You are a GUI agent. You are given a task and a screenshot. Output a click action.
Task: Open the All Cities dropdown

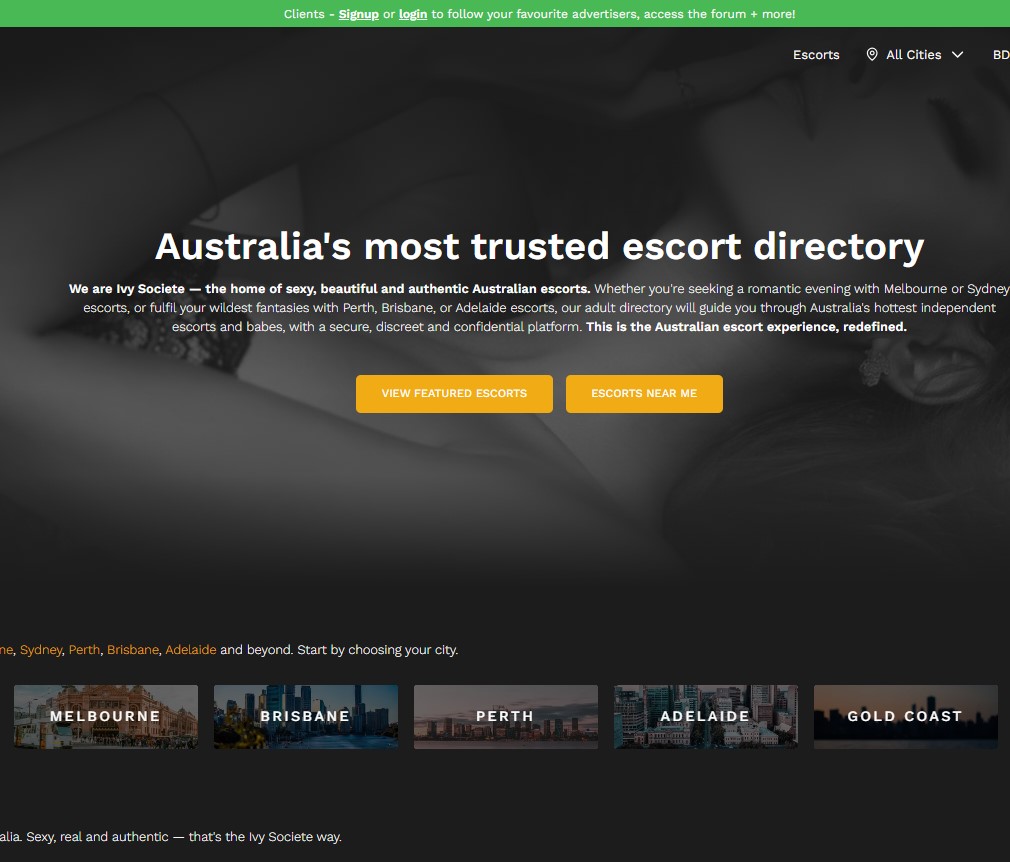point(914,55)
